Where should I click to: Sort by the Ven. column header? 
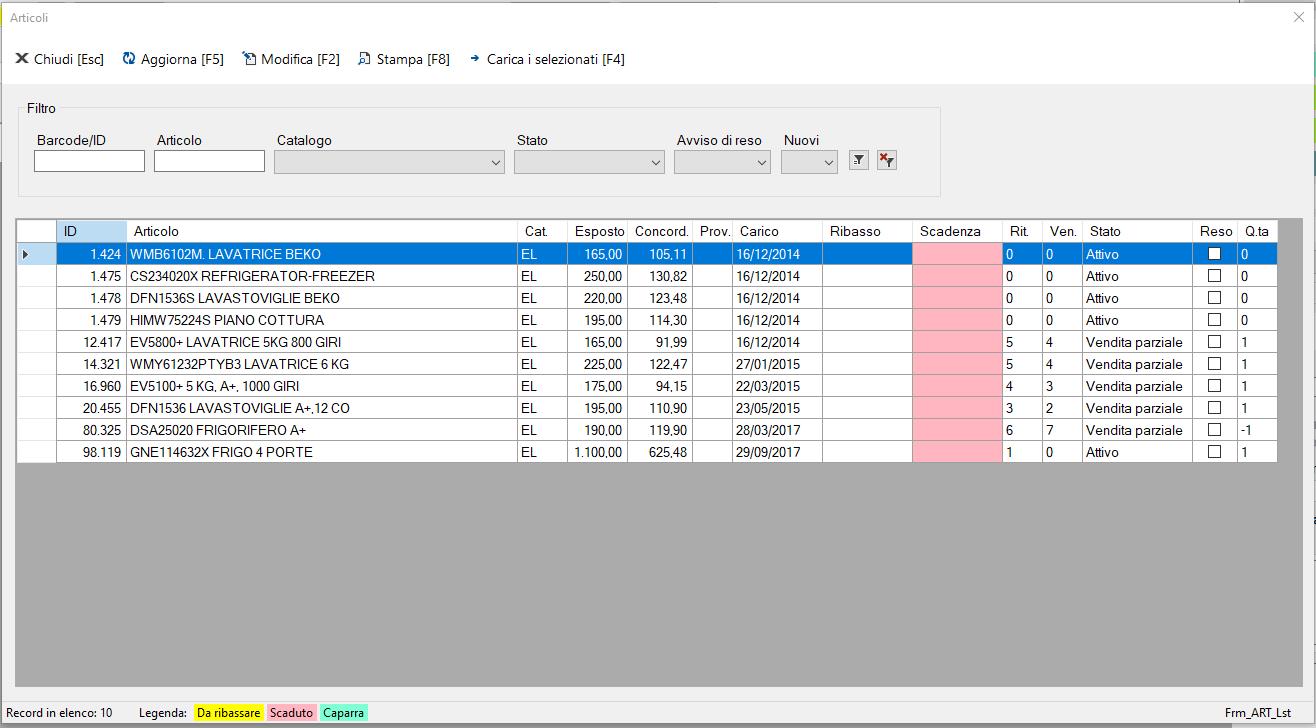coord(1063,232)
